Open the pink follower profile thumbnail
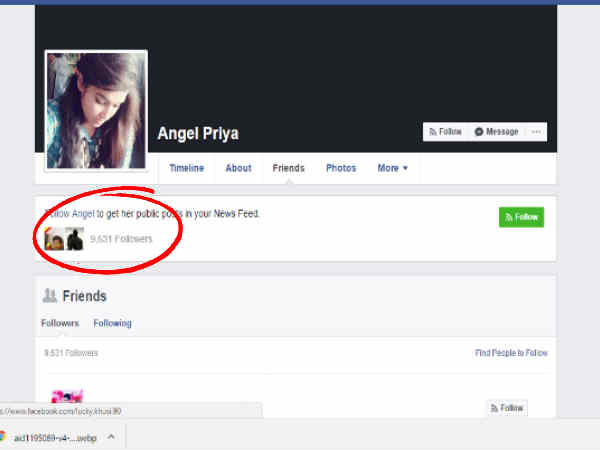 [67, 396]
